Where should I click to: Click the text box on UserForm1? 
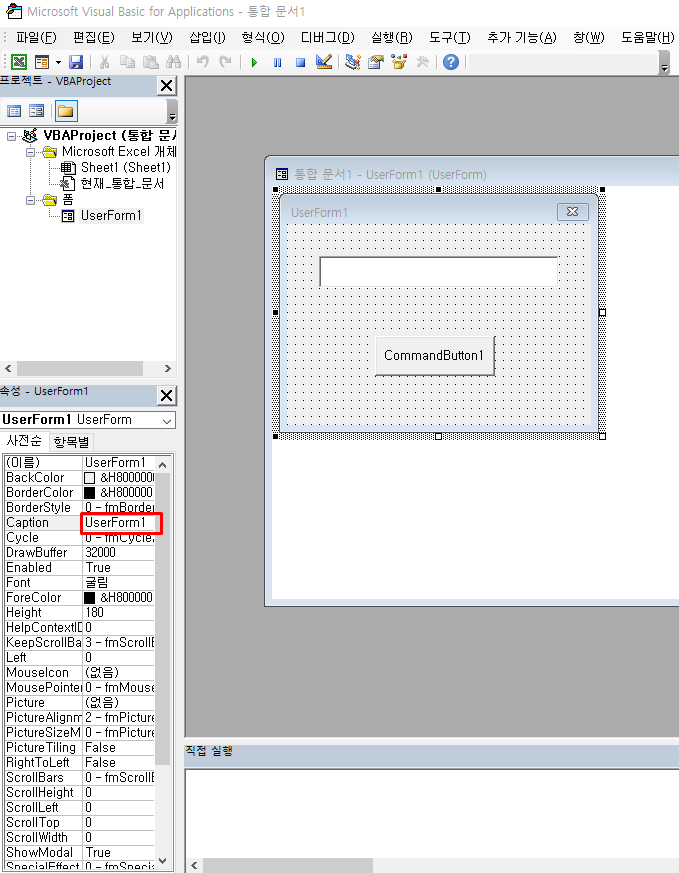[439, 272]
